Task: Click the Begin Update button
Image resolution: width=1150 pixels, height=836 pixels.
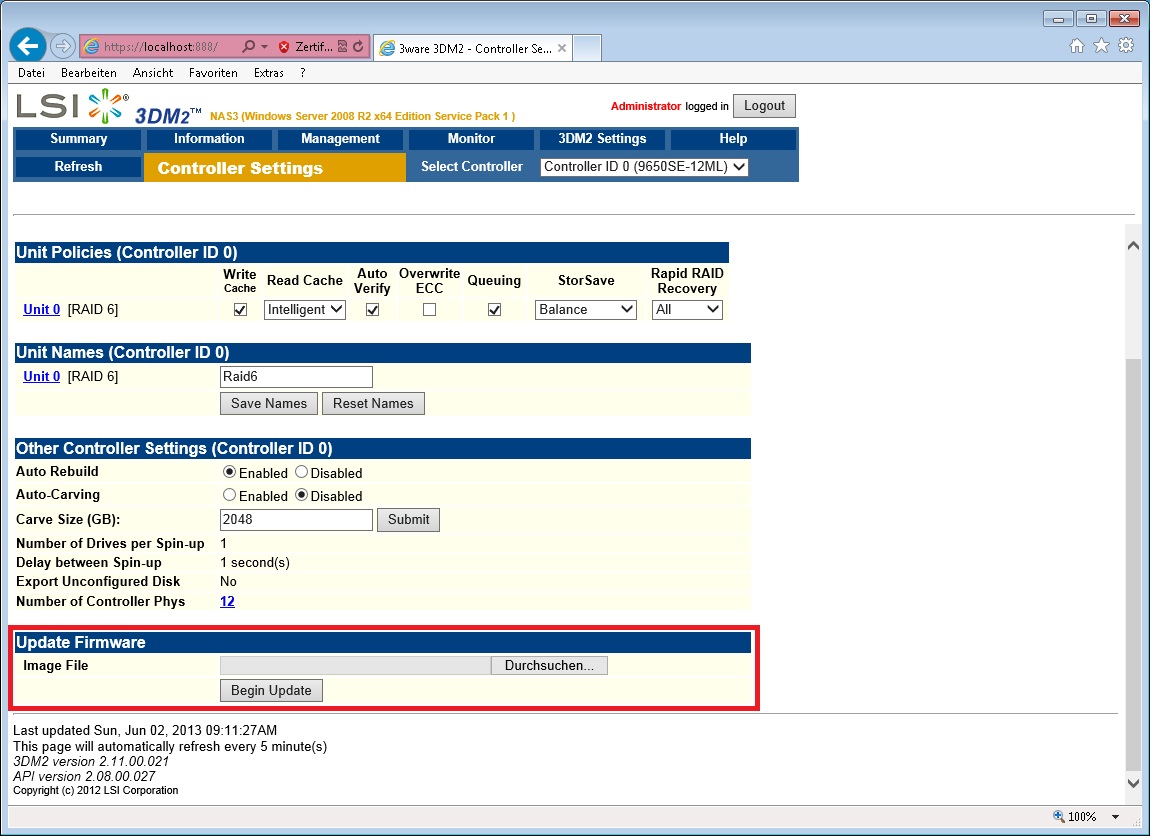Action: [271, 690]
